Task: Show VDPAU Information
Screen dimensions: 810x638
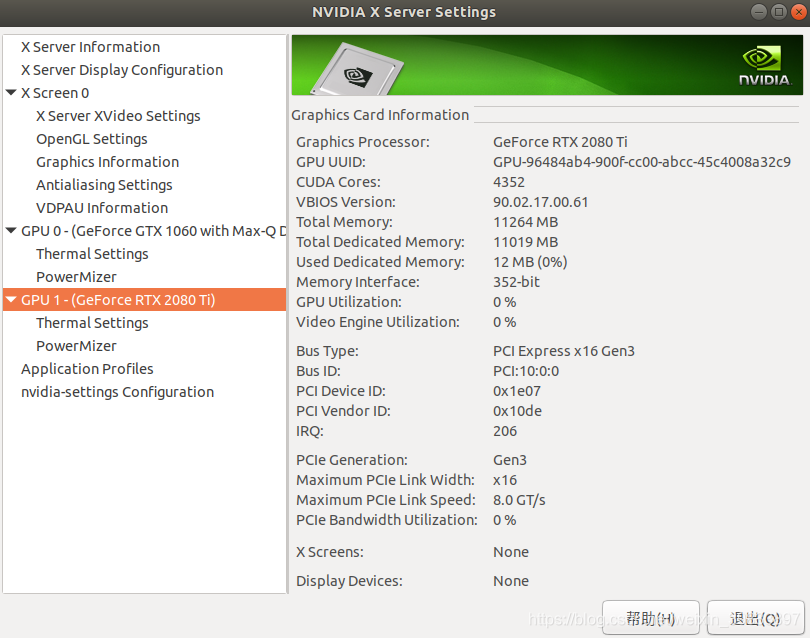Action: pos(102,208)
